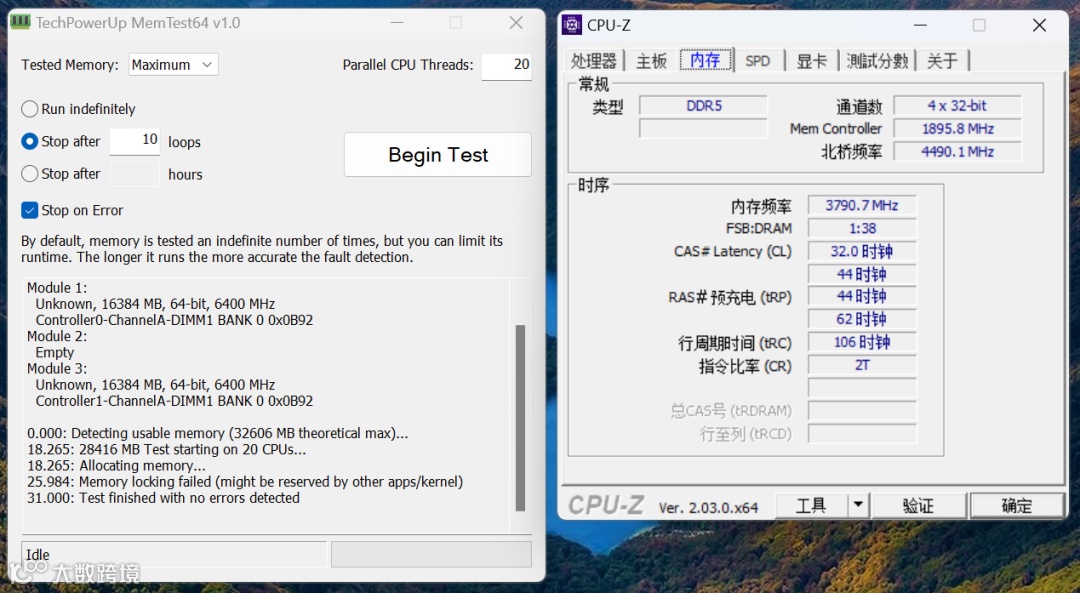Click the Parallel CPU Threads input field
The width and height of the screenshot is (1080, 593).
pyautogui.click(x=506, y=66)
